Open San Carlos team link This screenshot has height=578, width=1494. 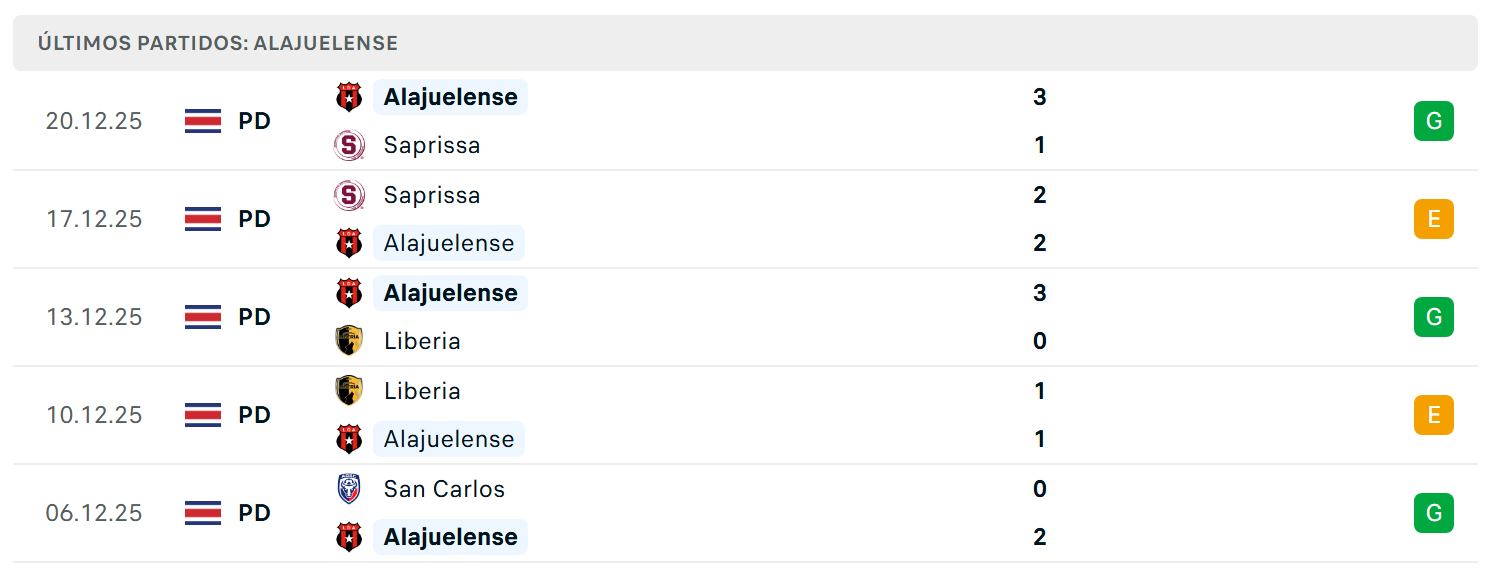(x=444, y=489)
